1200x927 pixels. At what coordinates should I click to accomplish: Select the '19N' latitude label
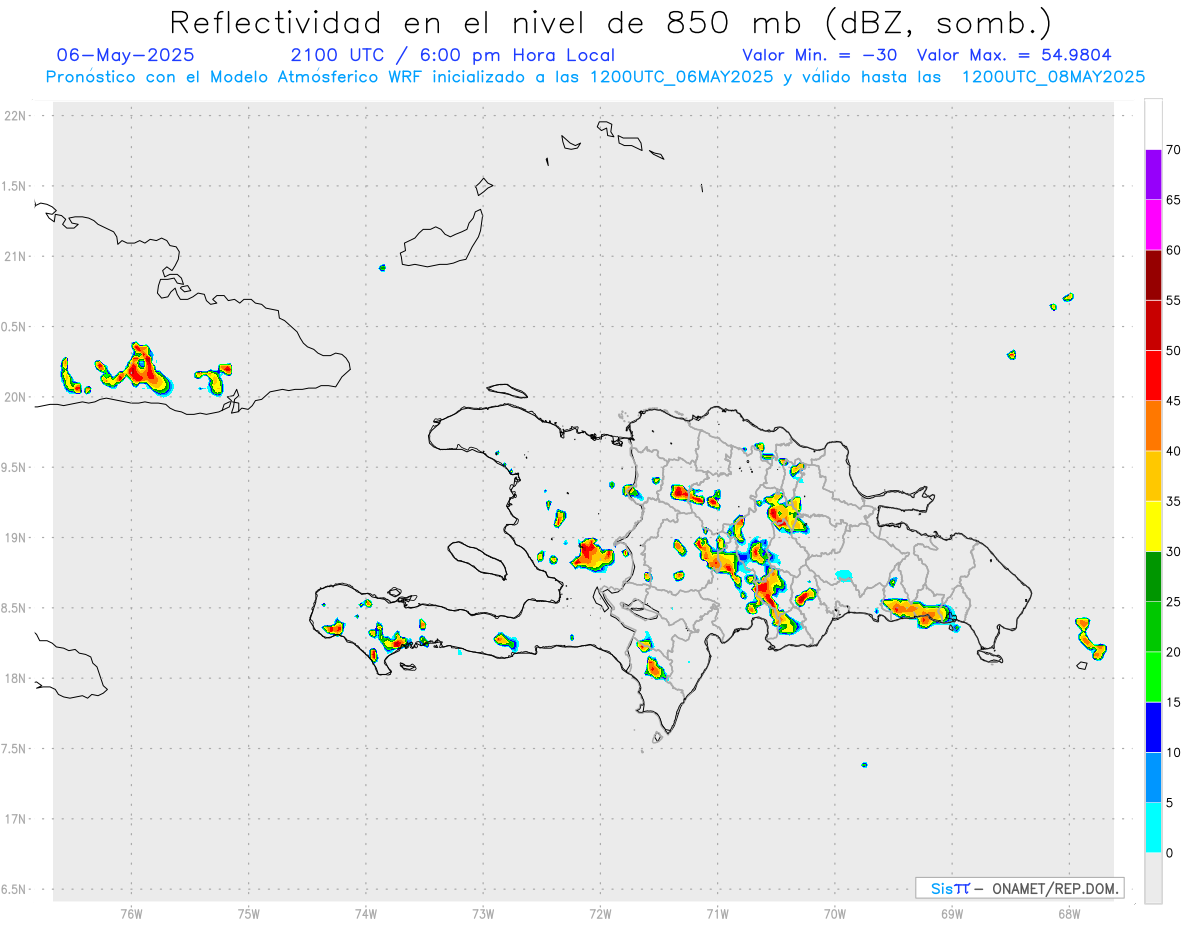[16, 537]
